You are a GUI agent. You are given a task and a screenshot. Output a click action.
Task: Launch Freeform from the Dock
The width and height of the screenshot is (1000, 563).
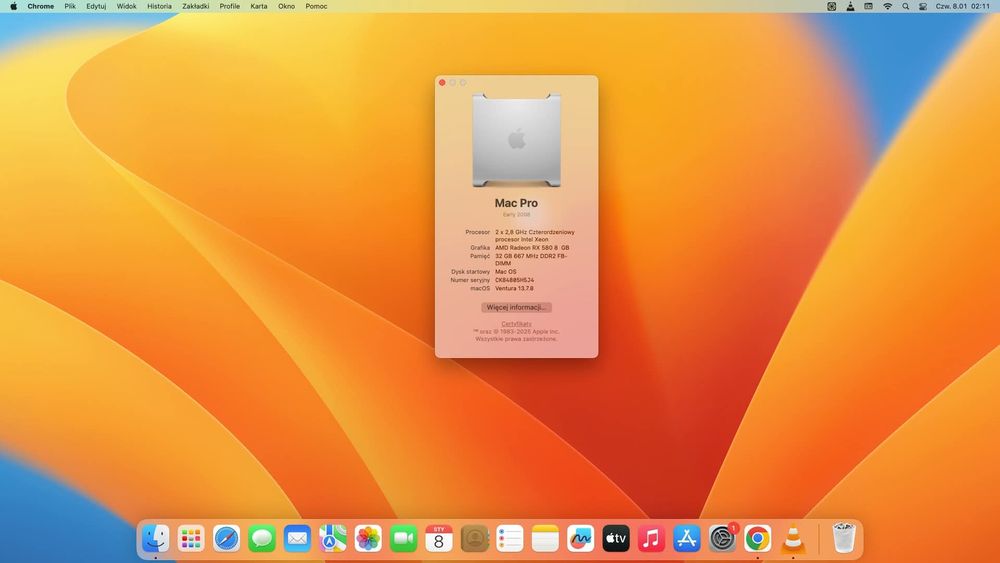pos(580,539)
